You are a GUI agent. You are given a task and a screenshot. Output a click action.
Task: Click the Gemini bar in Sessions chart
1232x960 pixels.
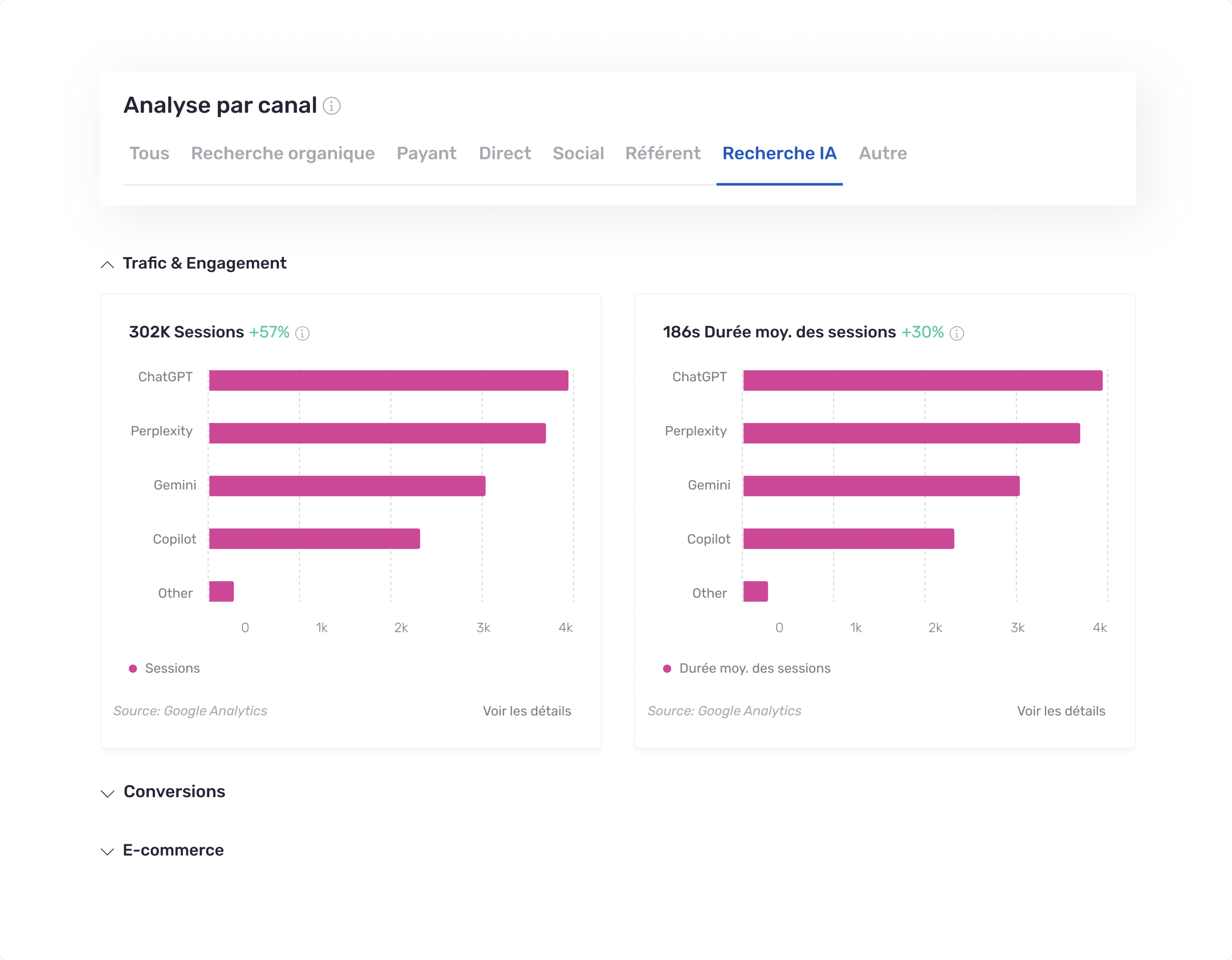(x=347, y=486)
